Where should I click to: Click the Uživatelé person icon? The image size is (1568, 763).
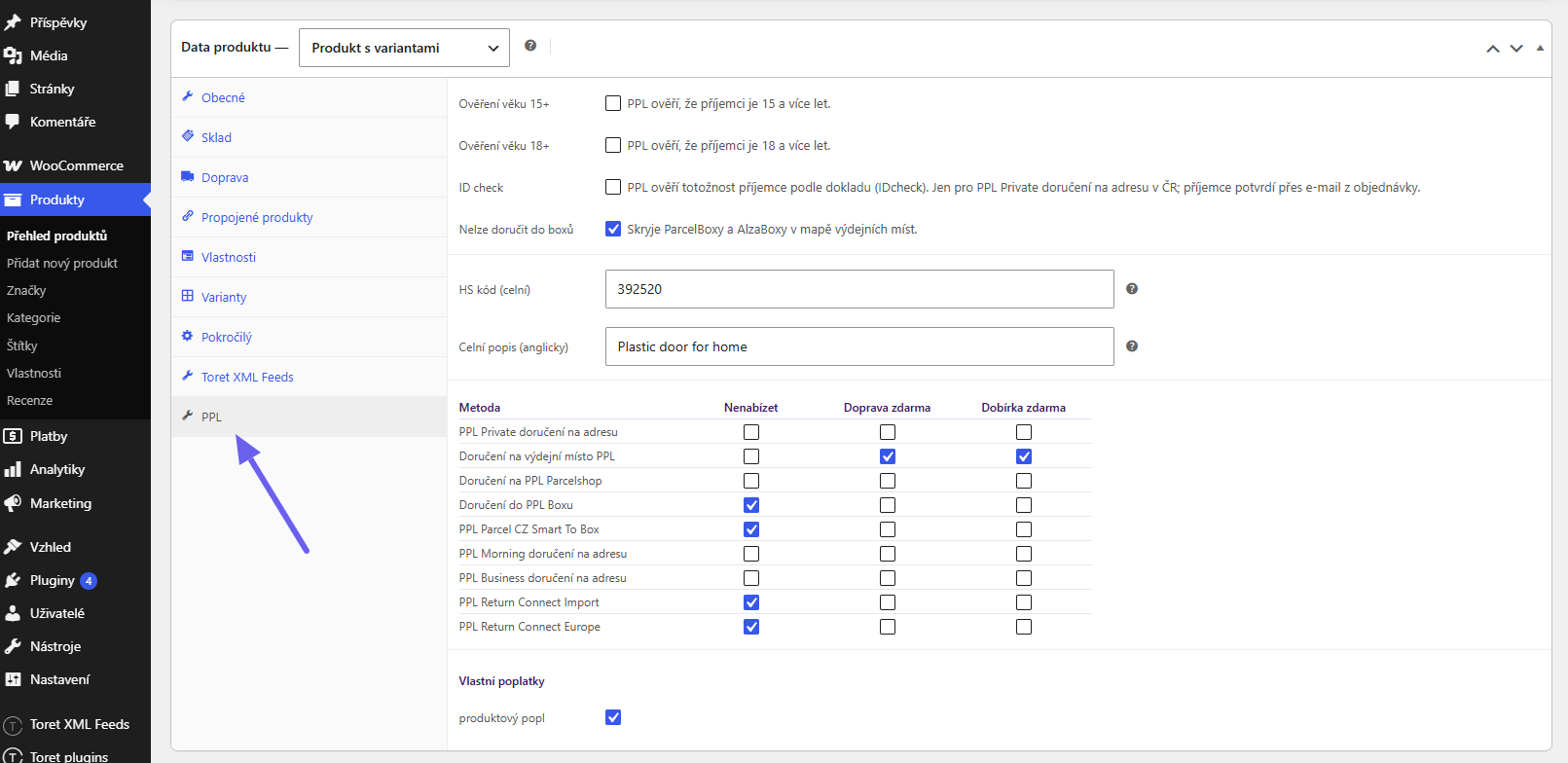pos(13,613)
